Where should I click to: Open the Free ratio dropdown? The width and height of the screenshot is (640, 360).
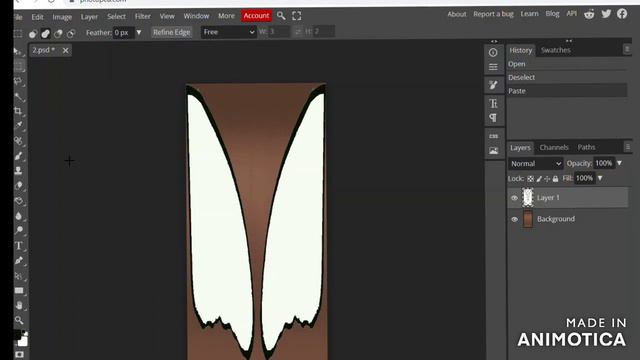tap(229, 32)
